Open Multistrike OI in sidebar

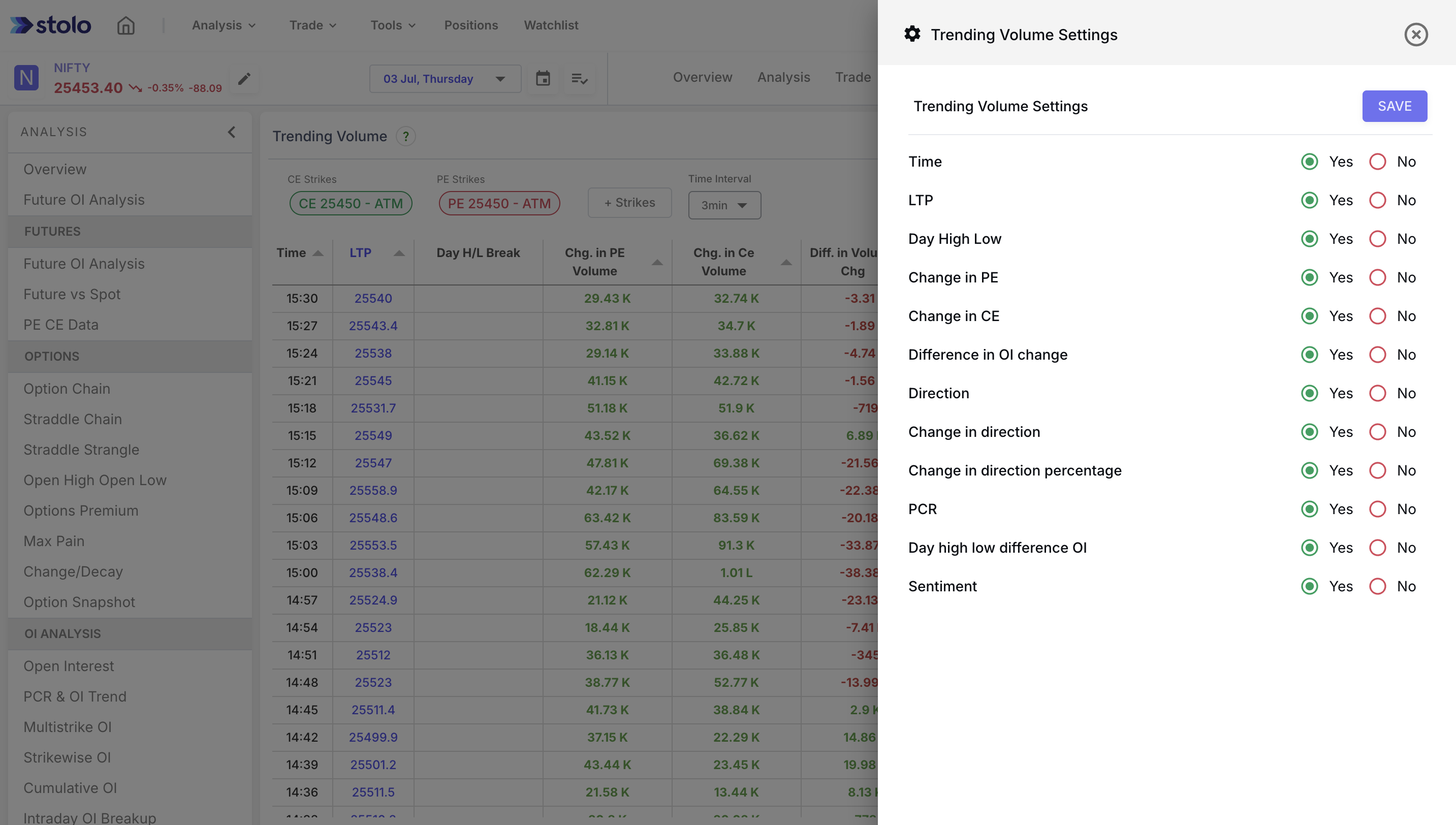pos(68,727)
